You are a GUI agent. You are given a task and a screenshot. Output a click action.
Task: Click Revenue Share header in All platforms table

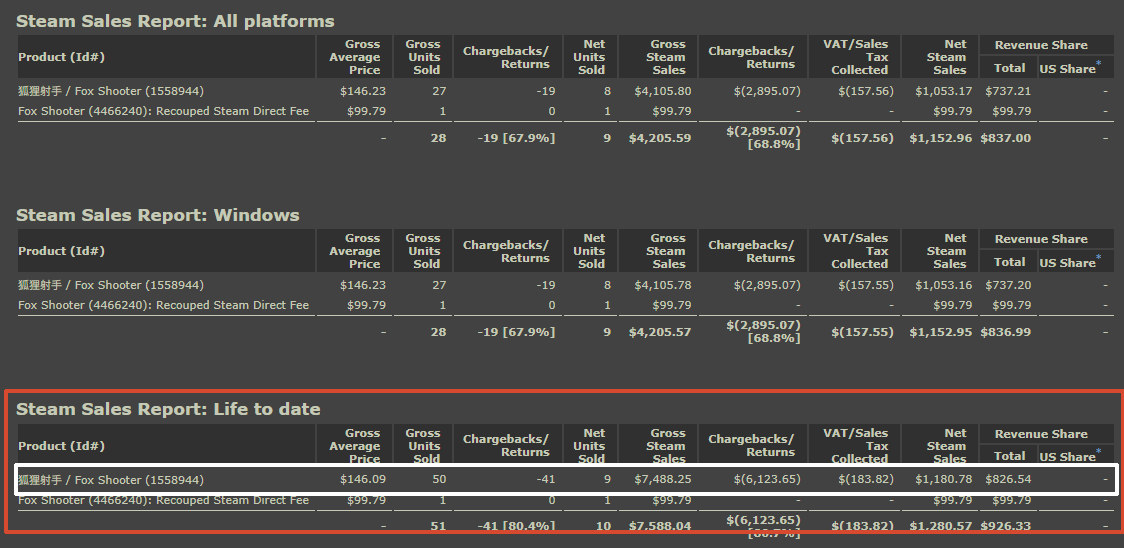pyautogui.click(x=1041, y=45)
